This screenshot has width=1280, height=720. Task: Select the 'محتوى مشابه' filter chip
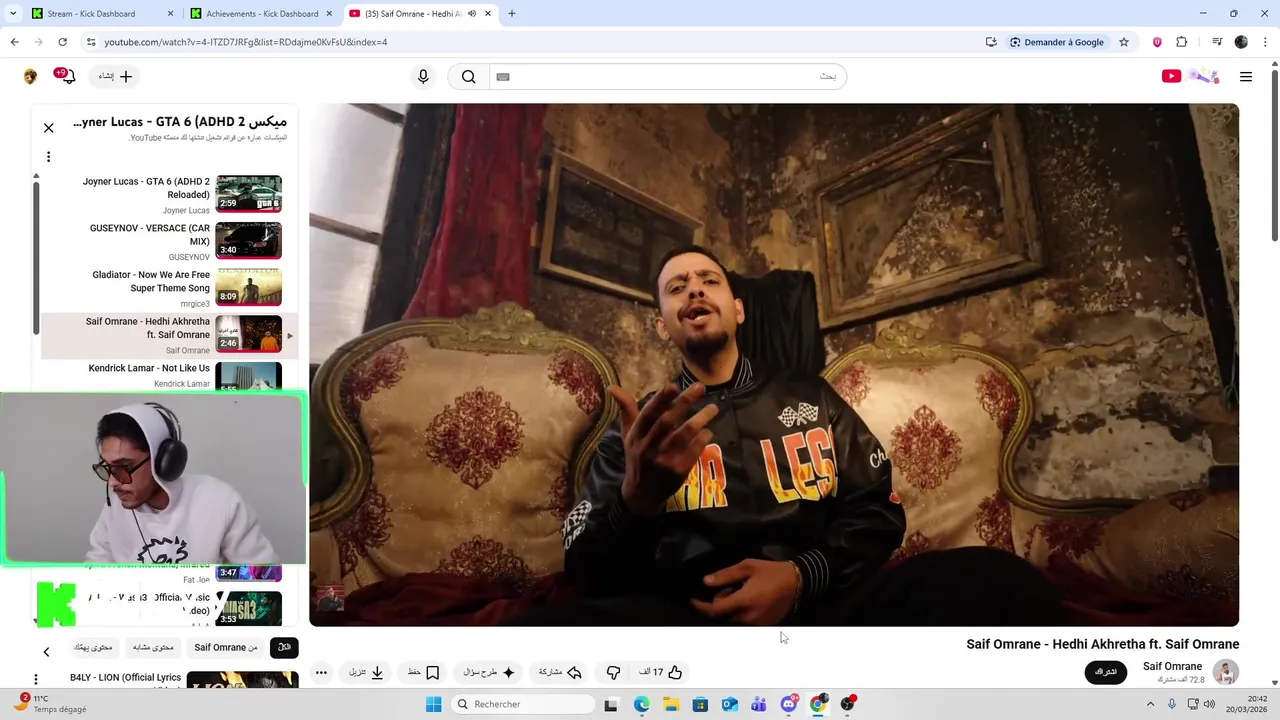[153, 648]
